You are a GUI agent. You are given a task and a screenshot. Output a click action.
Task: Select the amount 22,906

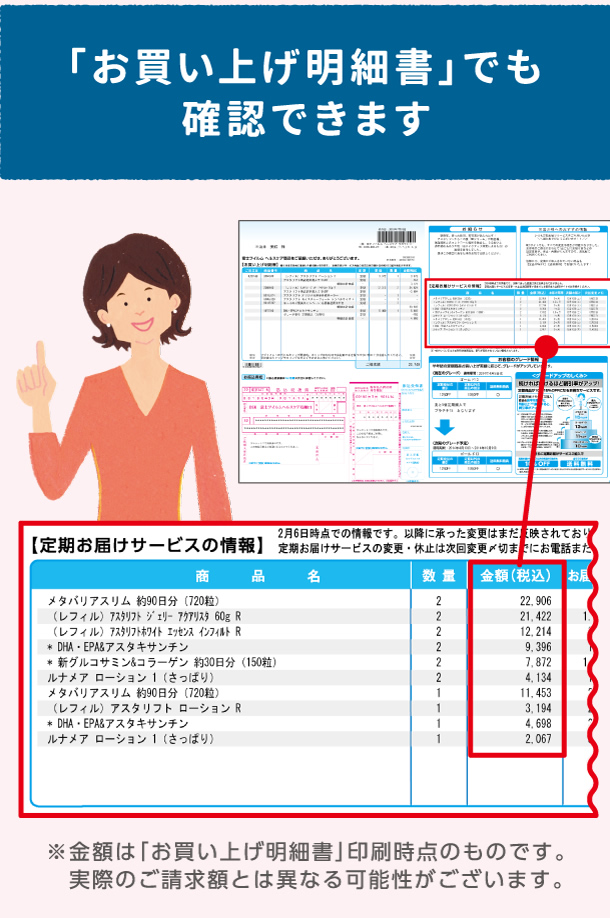pos(536,601)
